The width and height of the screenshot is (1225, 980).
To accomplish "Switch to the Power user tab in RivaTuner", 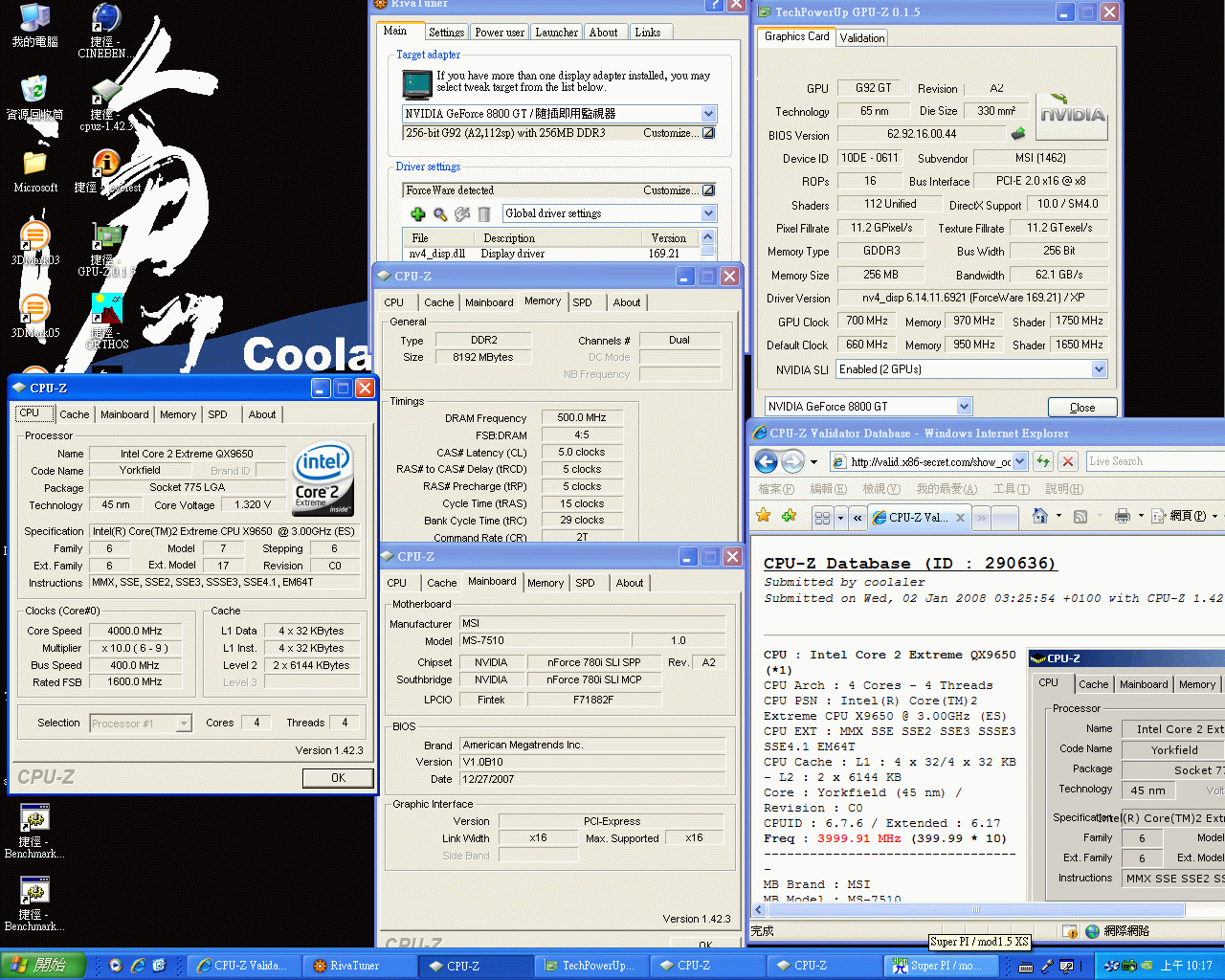I will (x=500, y=33).
